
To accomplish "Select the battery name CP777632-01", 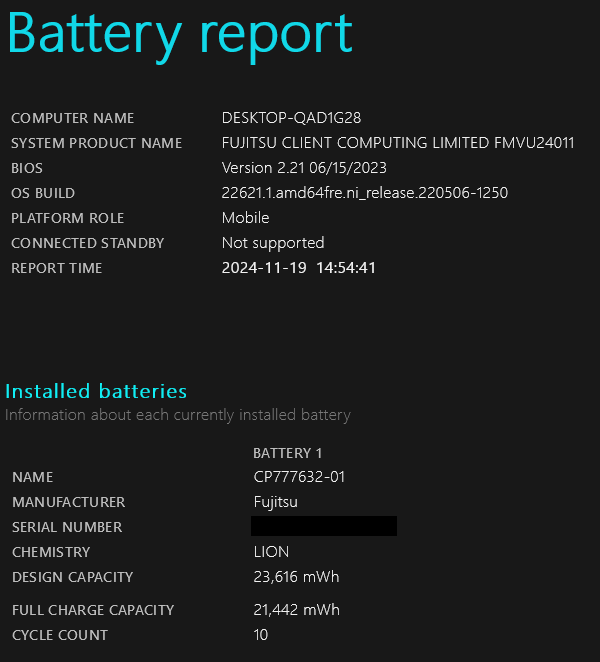I will click(x=299, y=477).
